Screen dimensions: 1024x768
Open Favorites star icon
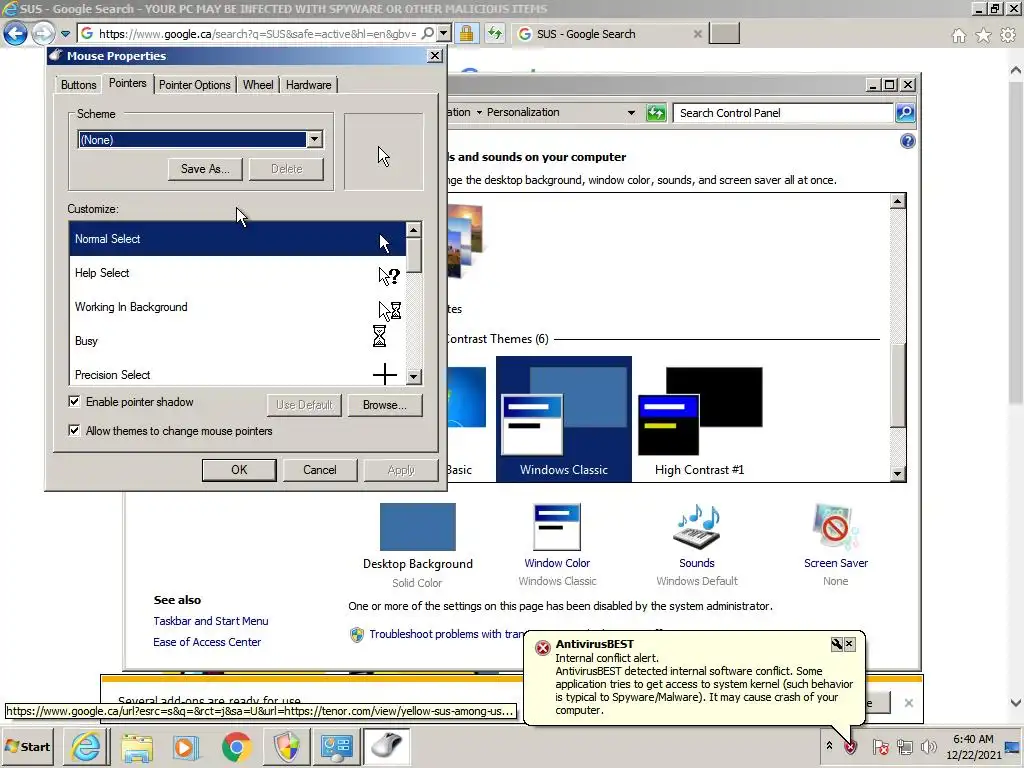pos(983,35)
